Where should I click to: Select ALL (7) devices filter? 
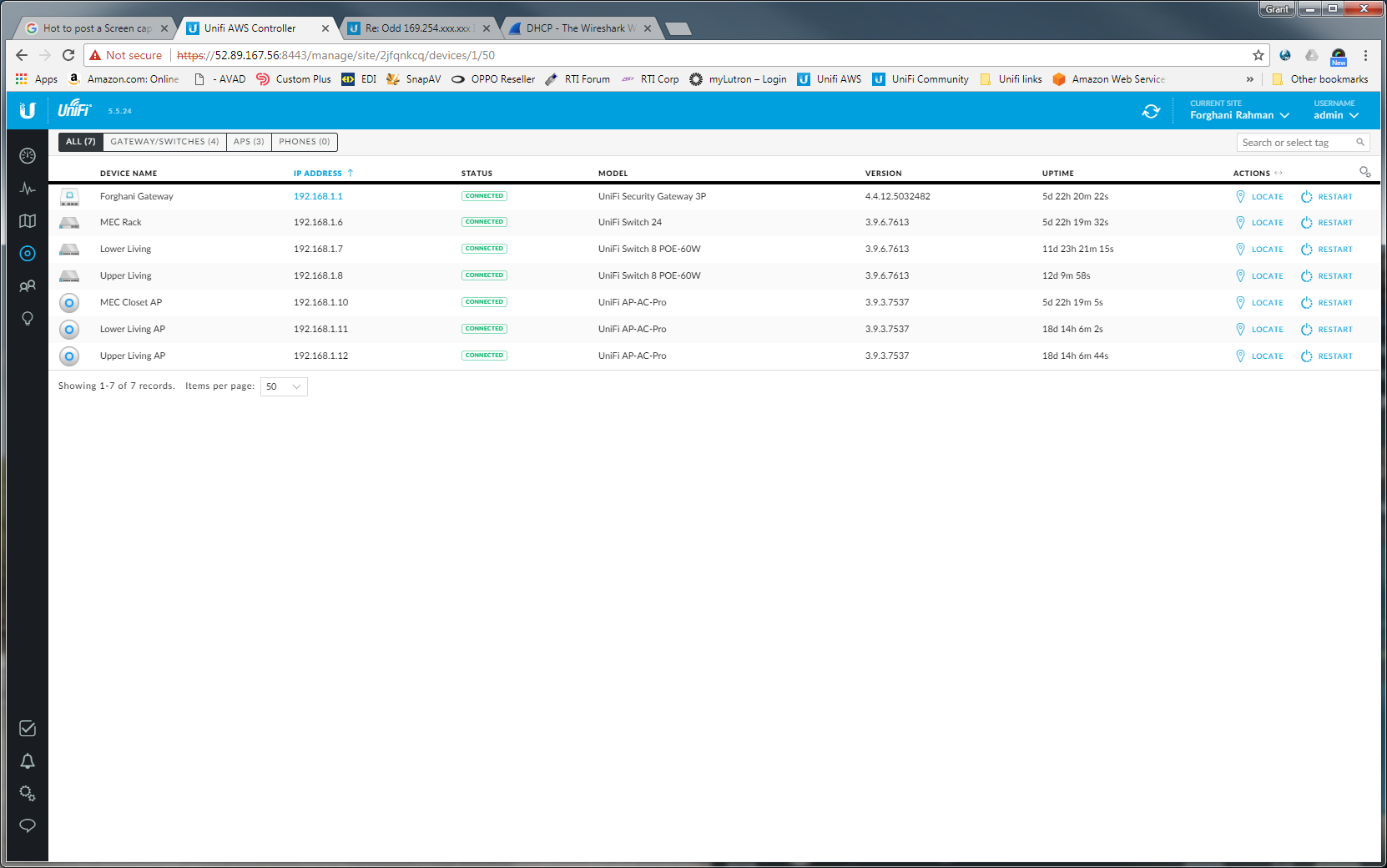click(81, 142)
